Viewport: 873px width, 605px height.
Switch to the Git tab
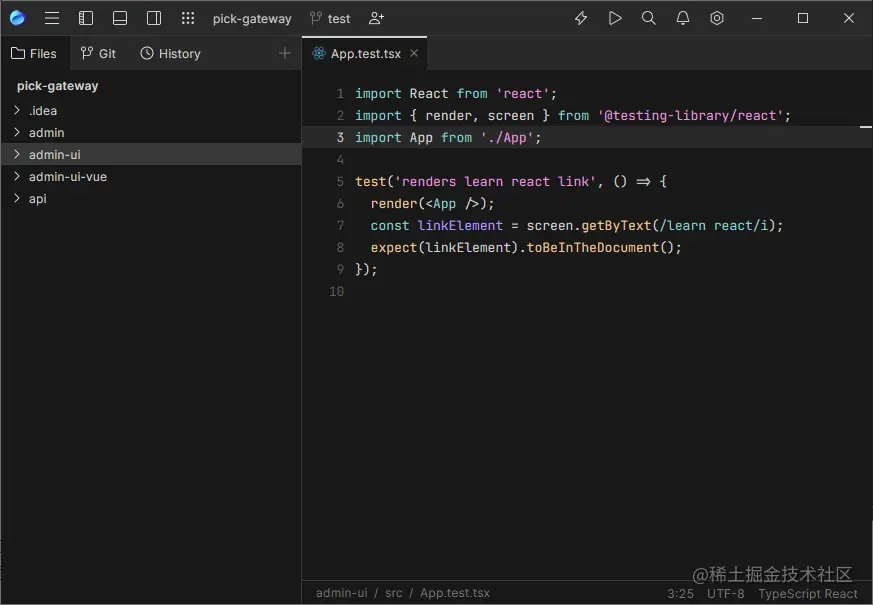tap(98, 53)
